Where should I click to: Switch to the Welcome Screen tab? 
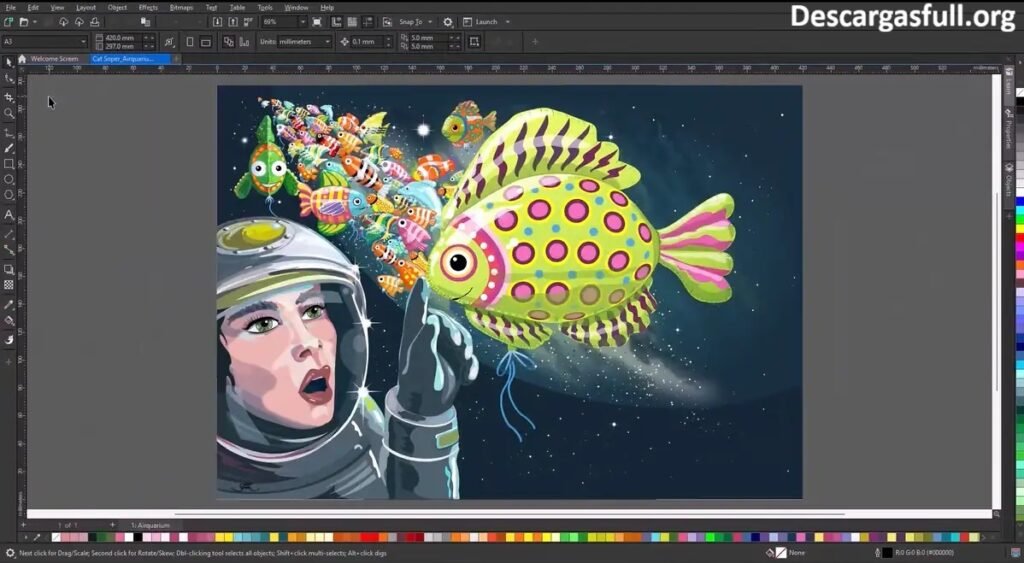53,59
